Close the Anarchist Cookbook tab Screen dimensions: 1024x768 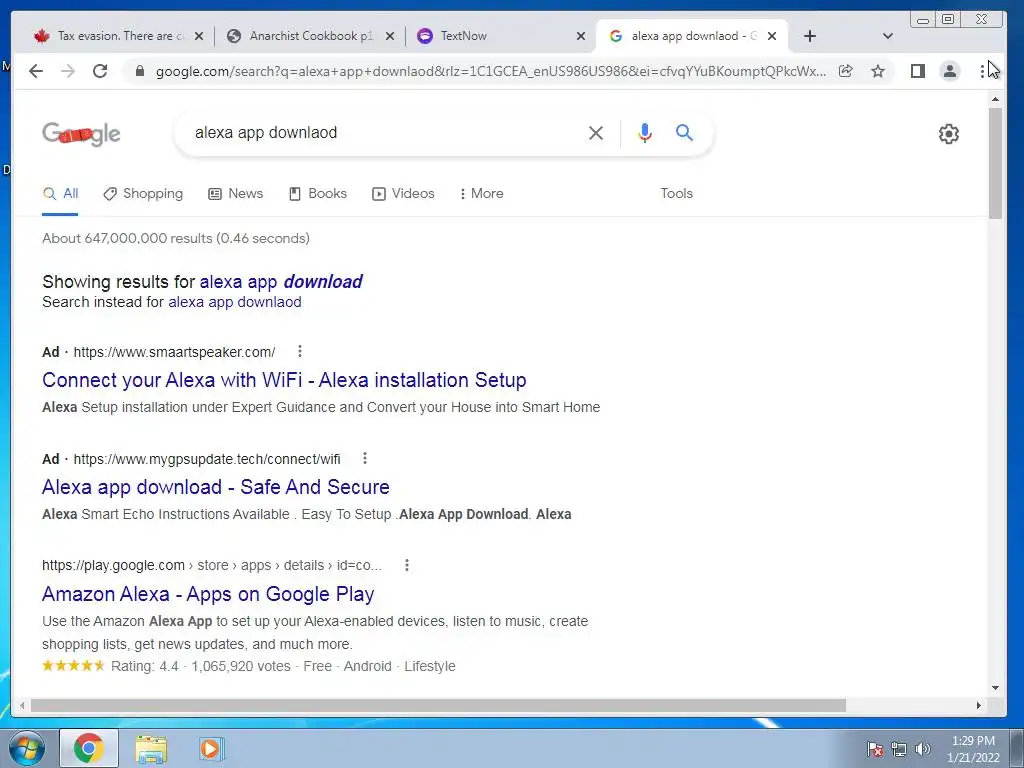pyautogui.click(x=390, y=36)
